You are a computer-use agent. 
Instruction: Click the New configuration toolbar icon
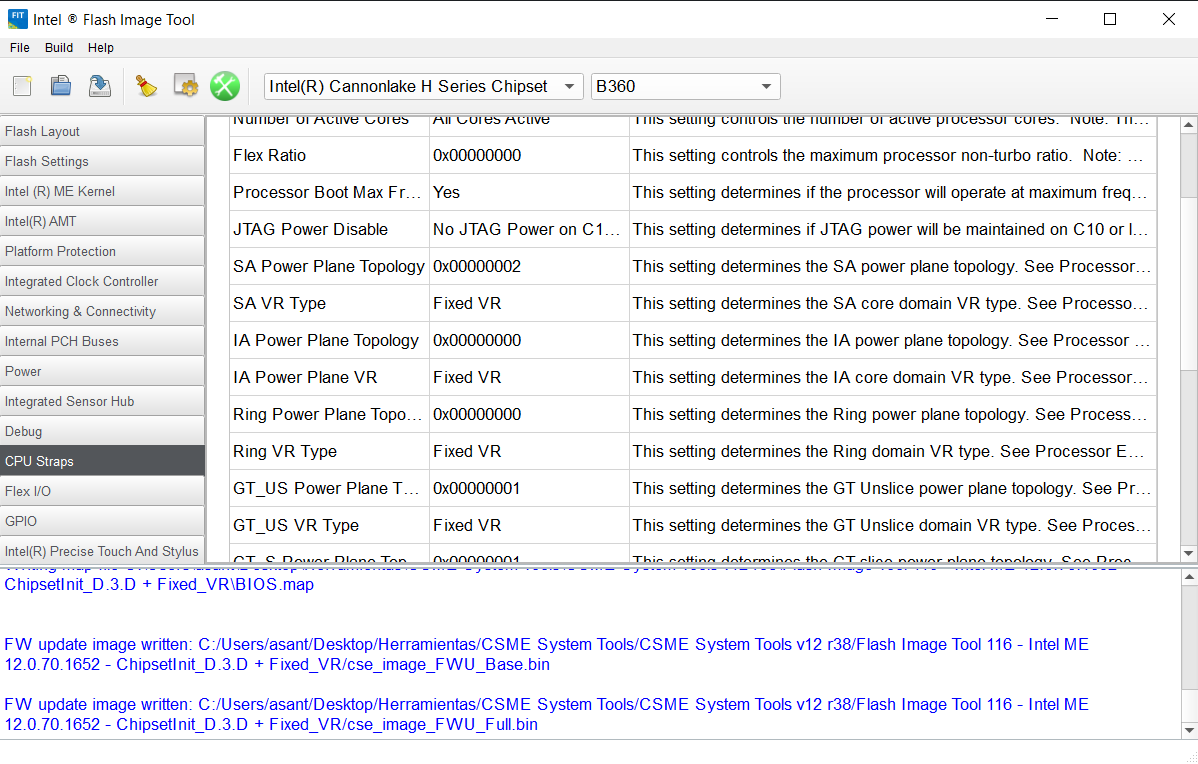pos(23,86)
